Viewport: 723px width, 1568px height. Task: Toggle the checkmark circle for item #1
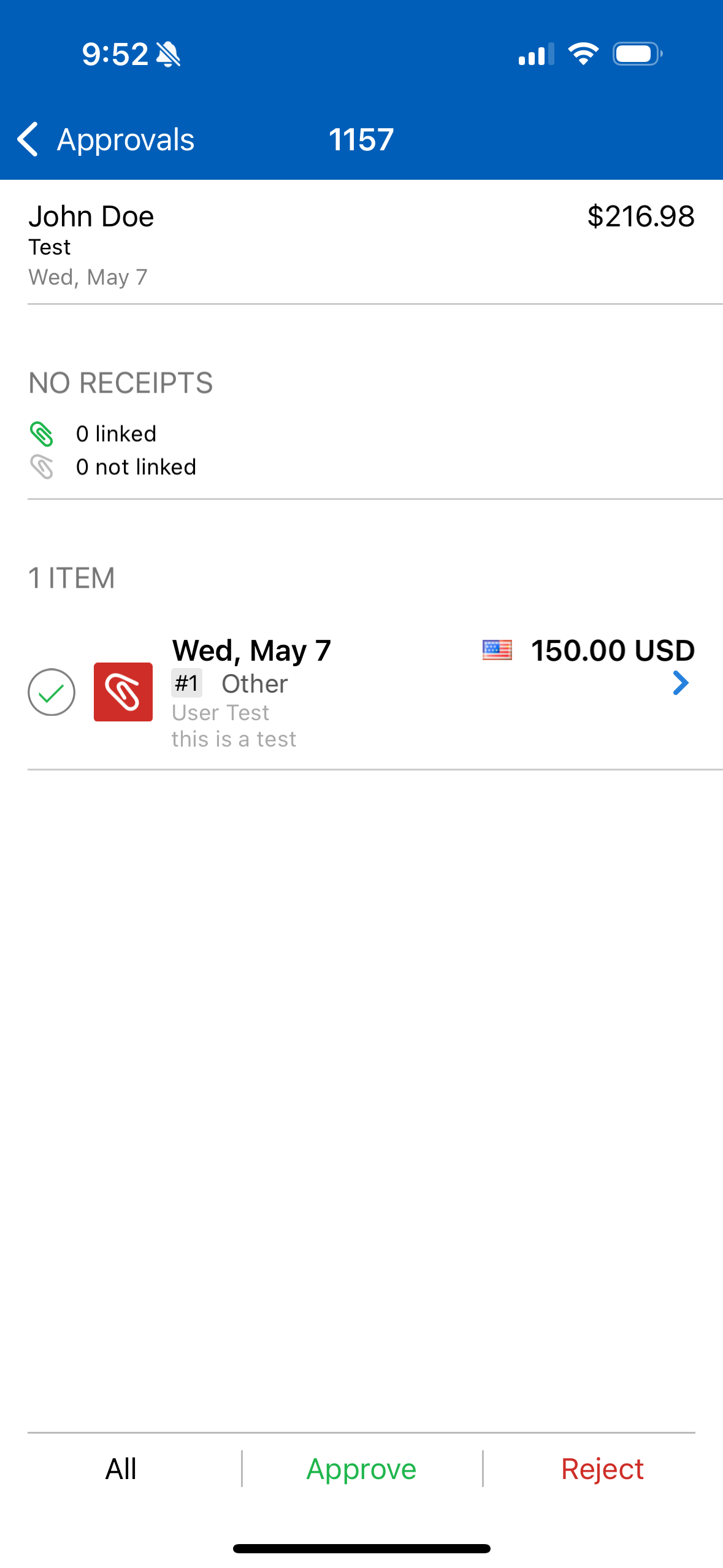point(52,692)
